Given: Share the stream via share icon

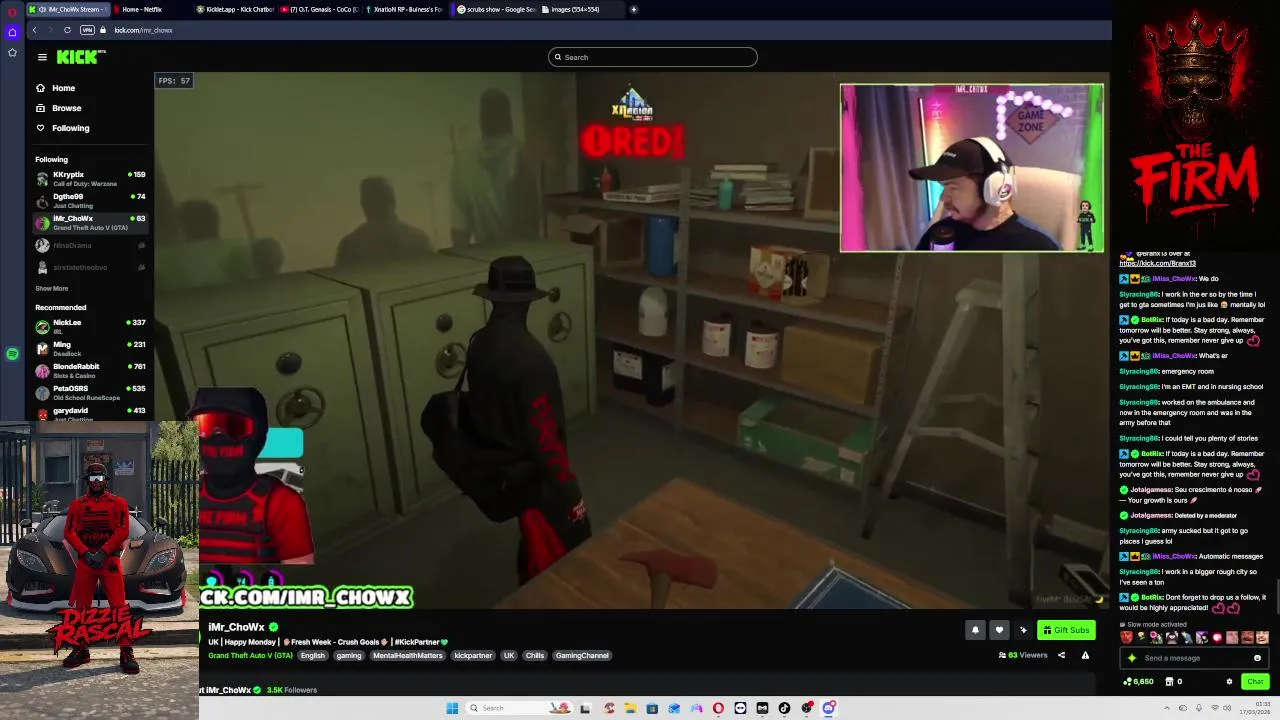Looking at the screenshot, I should [1061, 655].
